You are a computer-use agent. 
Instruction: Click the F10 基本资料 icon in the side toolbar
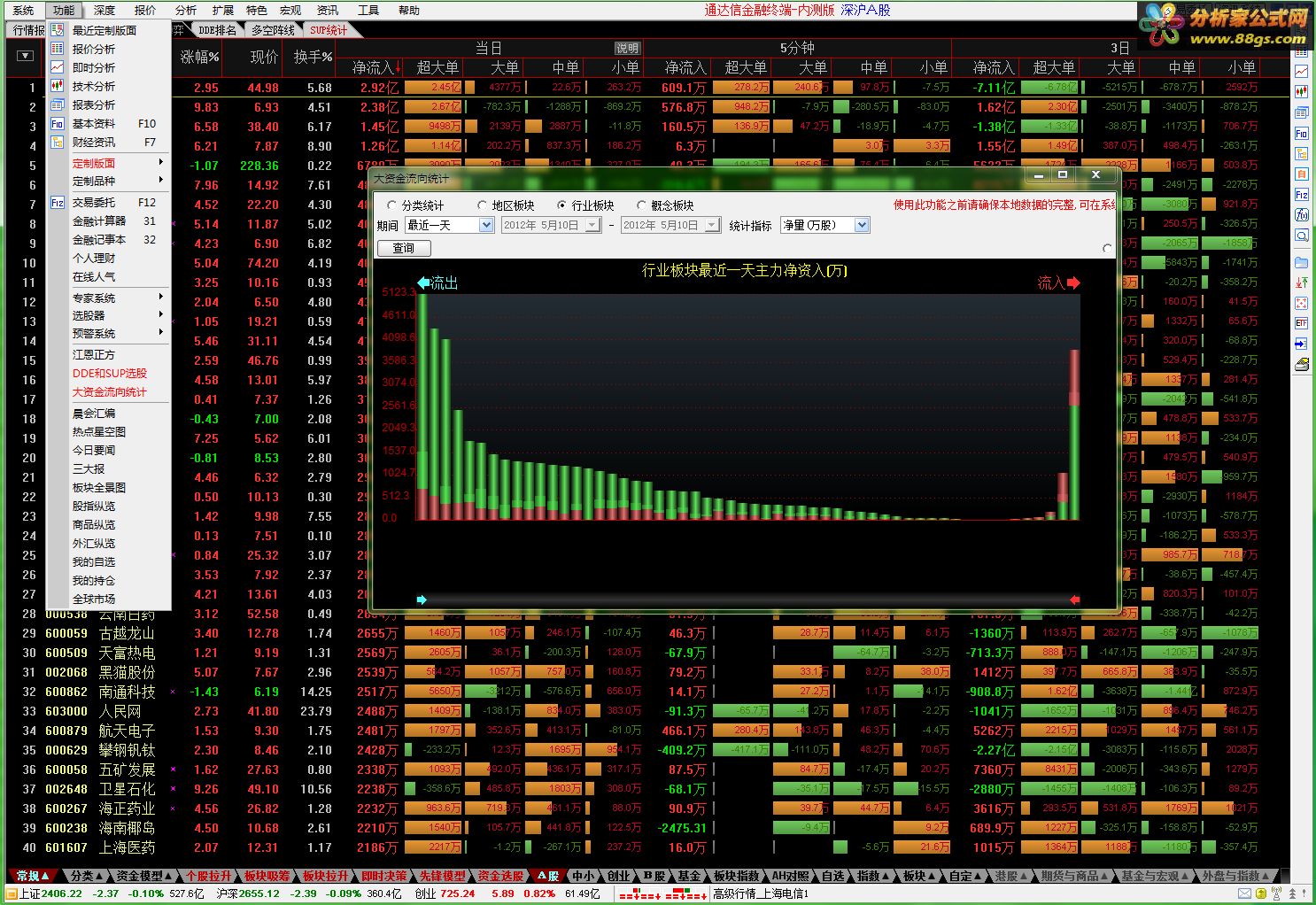[x=1302, y=133]
